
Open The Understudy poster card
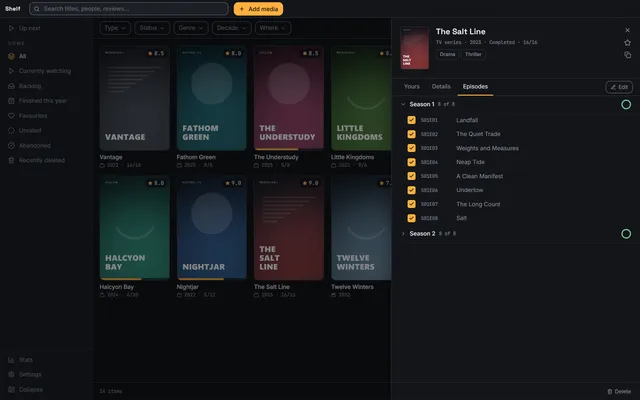[289, 98]
